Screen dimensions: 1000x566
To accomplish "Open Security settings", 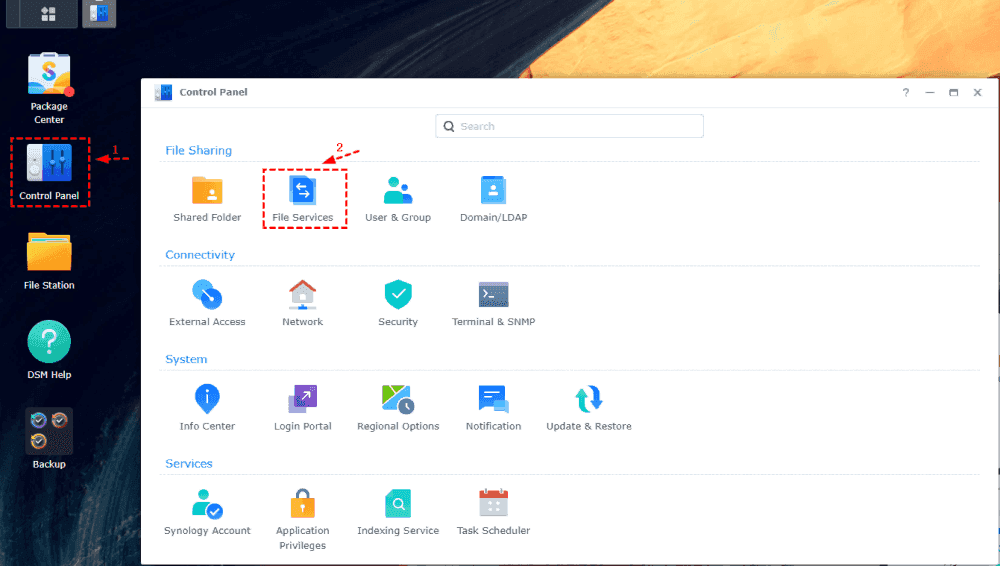I will tap(398, 304).
